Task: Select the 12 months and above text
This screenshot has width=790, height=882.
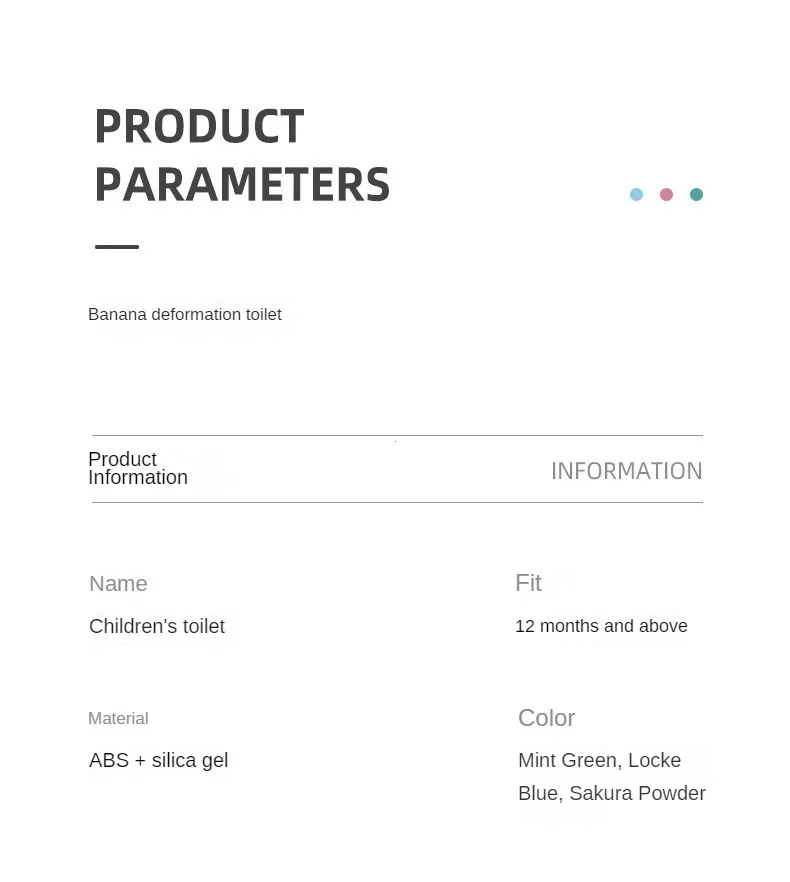Action: tap(602, 626)
